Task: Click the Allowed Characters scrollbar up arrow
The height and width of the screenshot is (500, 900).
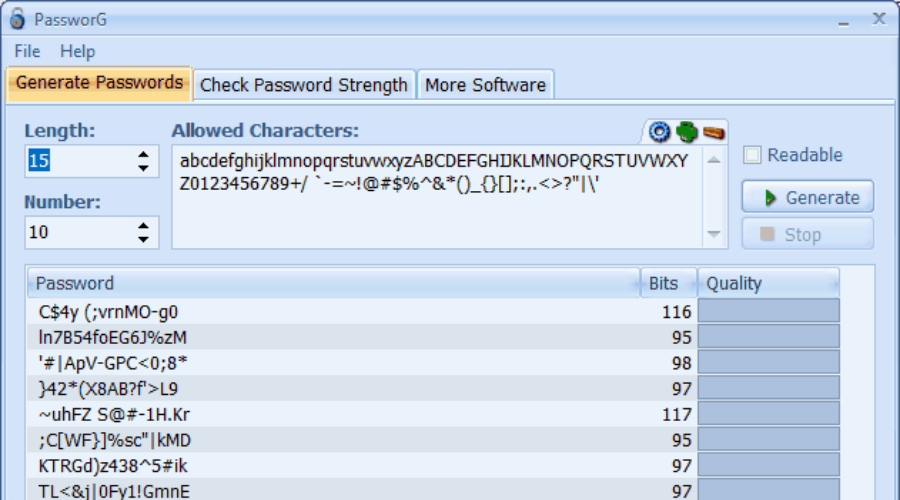Action: click(713, 160)
